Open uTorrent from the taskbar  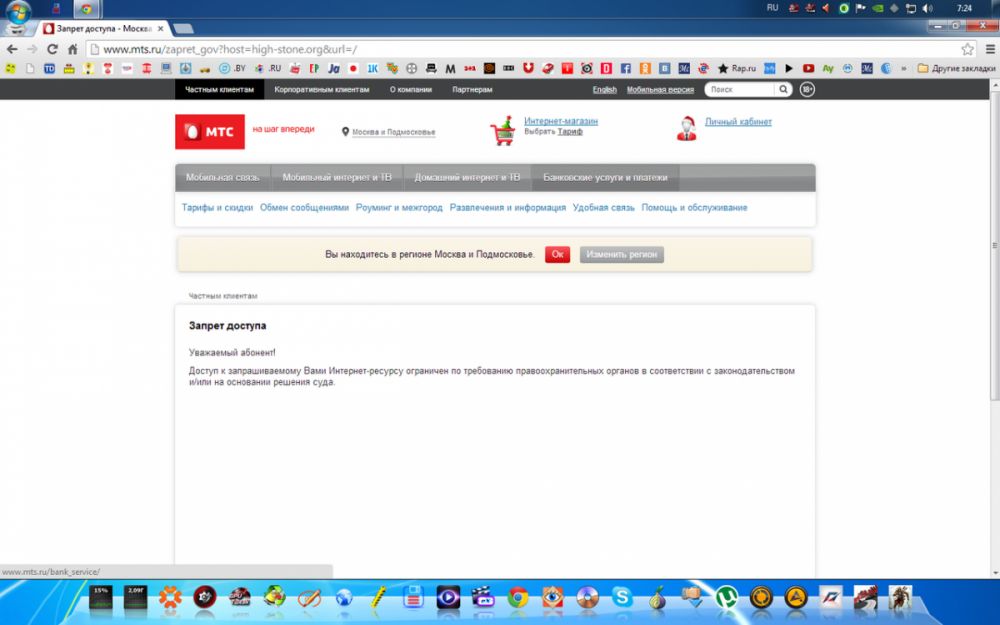click(x=726, y=598)
